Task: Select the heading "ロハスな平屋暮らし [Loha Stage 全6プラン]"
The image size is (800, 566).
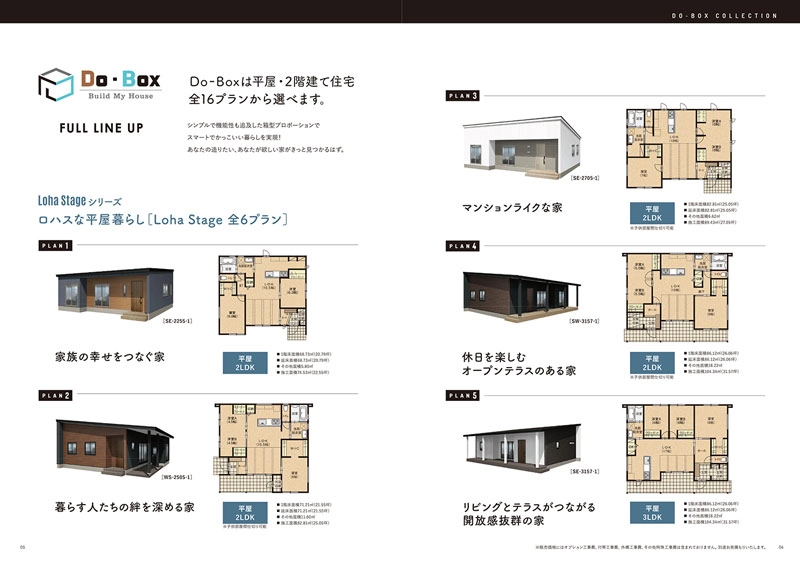Action: click(163, 220)
